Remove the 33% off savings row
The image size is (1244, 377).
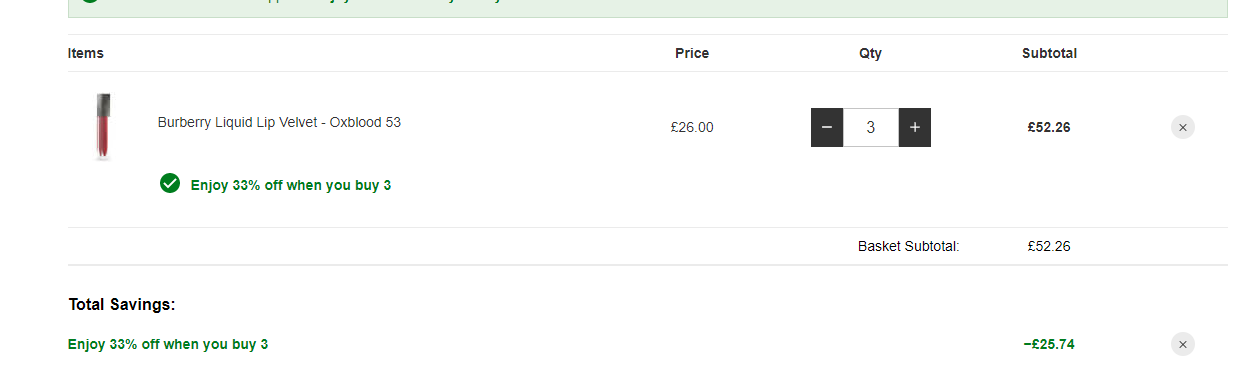point(1183,344)
